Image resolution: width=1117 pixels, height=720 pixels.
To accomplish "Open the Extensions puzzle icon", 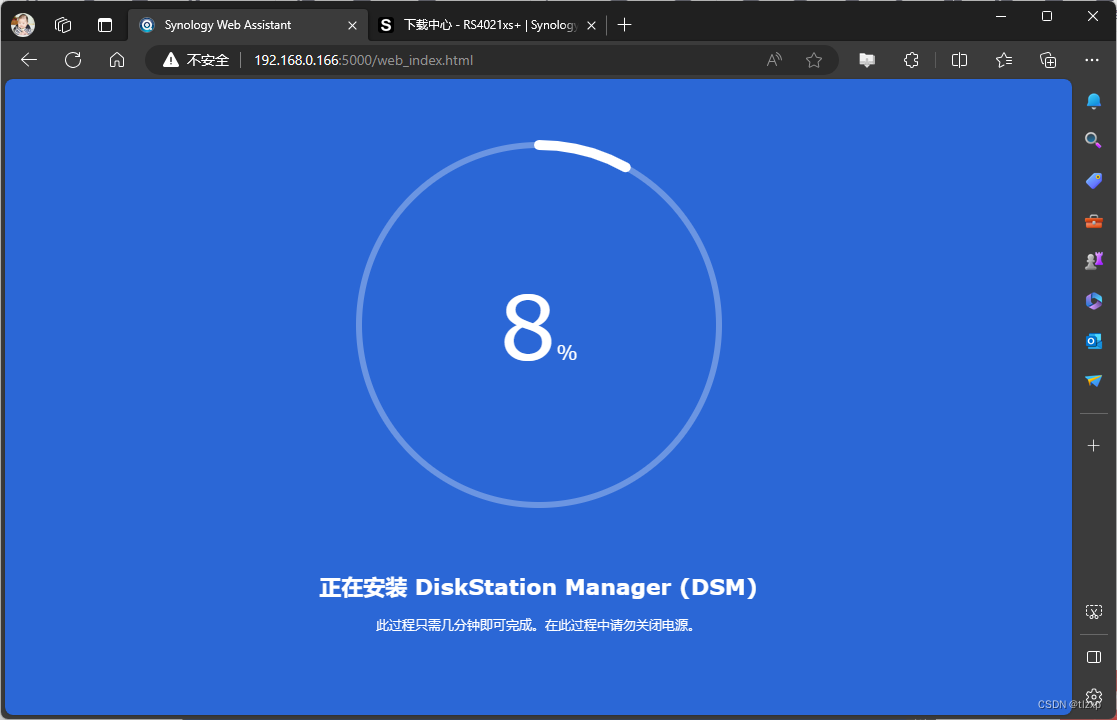I will click(911, 60).
